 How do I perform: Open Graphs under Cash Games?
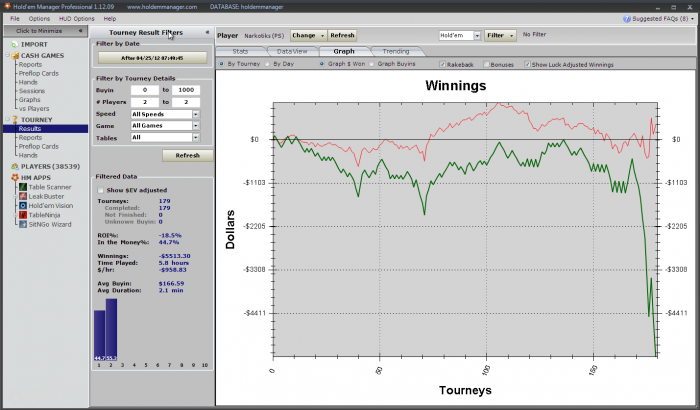(29, 100)
